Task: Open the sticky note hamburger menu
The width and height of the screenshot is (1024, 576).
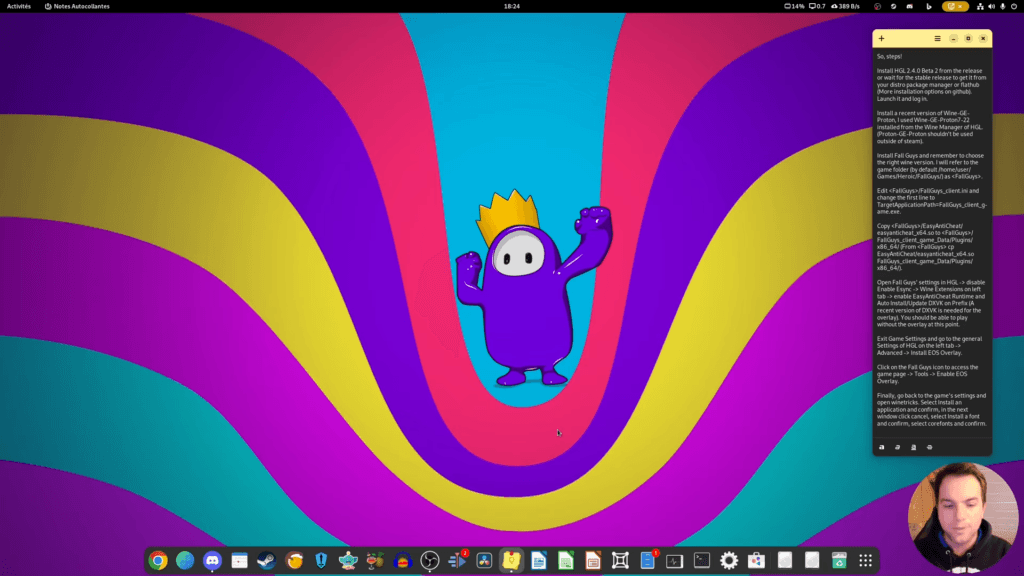Action: coord(937,39)
